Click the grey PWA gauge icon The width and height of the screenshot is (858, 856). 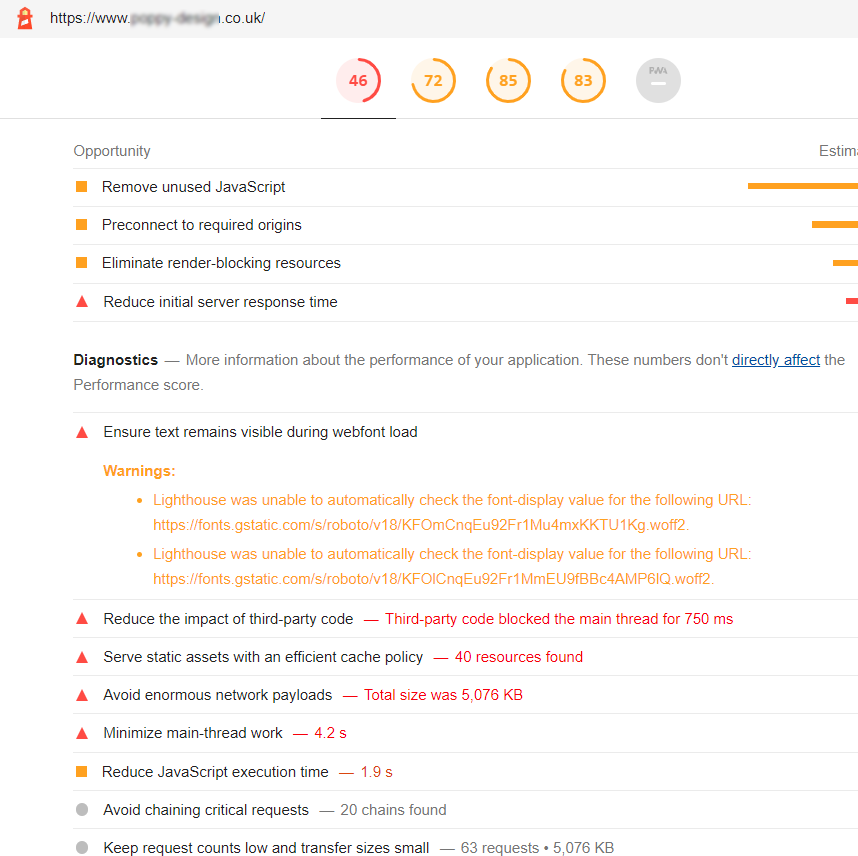click(x=658, y=81)
